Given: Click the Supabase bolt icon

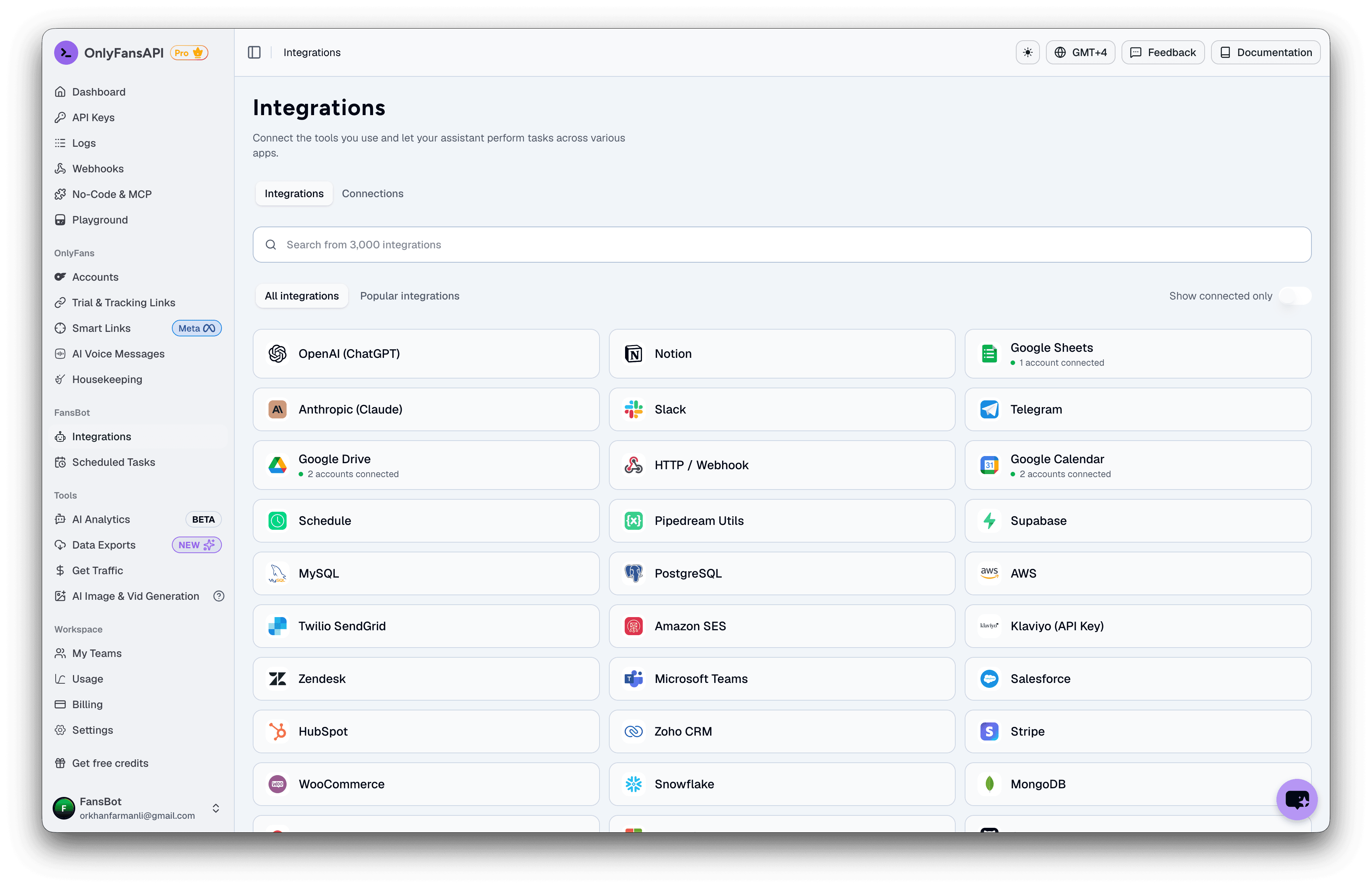Looking at the screenshot, I should click(990, 521).
